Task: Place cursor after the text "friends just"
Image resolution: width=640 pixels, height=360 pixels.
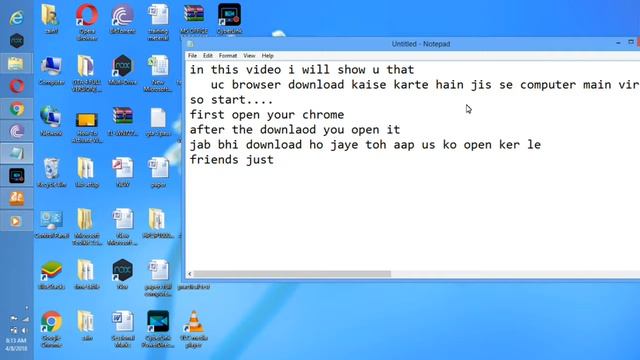Action: (x=275, y=160)
